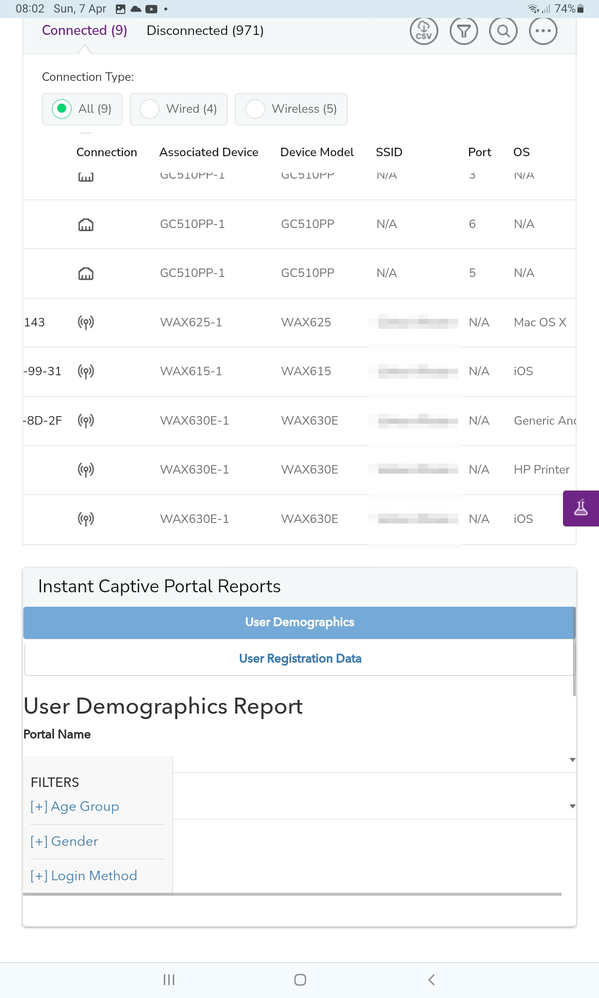Click the User Demographics Report title
Viewport: 599px width, 998px height.
point(163,706)
